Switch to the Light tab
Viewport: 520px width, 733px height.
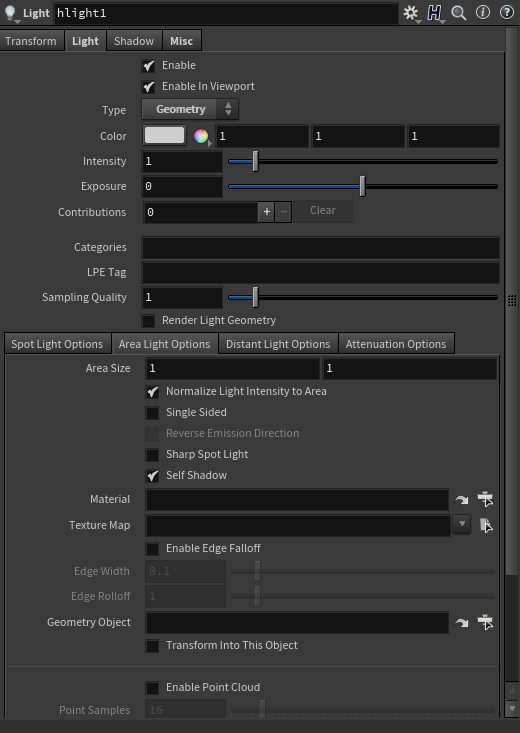click(x=86, y=41)
